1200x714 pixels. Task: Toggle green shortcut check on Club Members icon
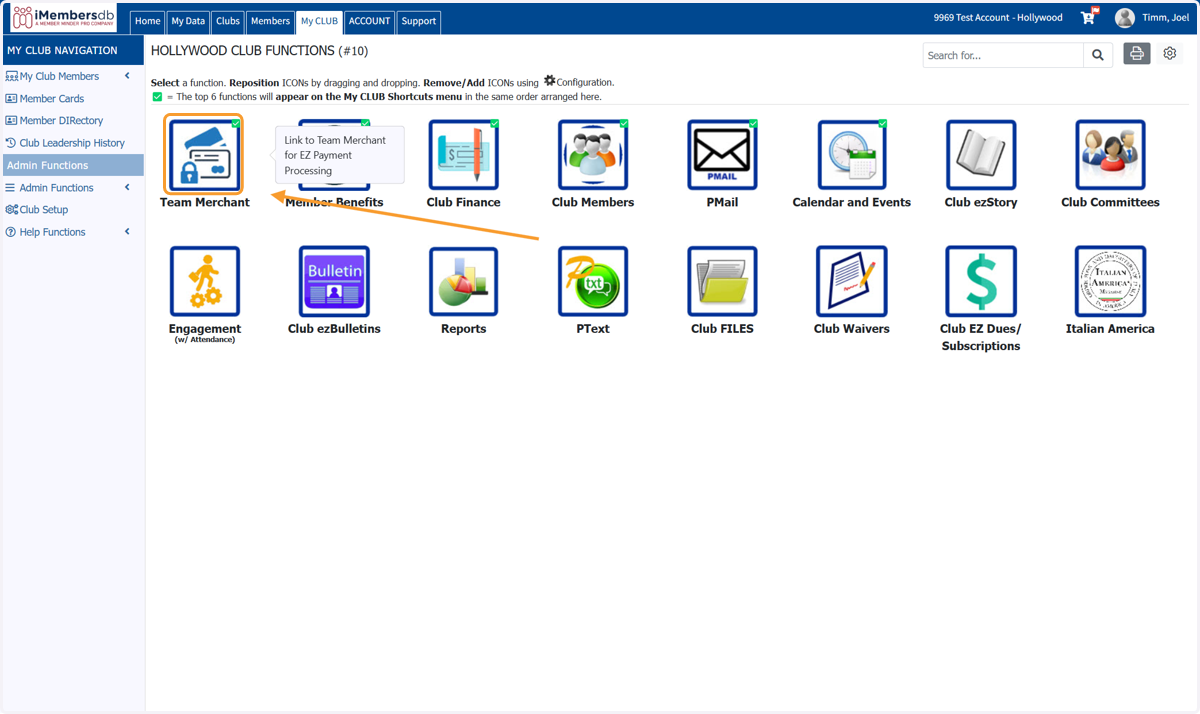point(624,124)
